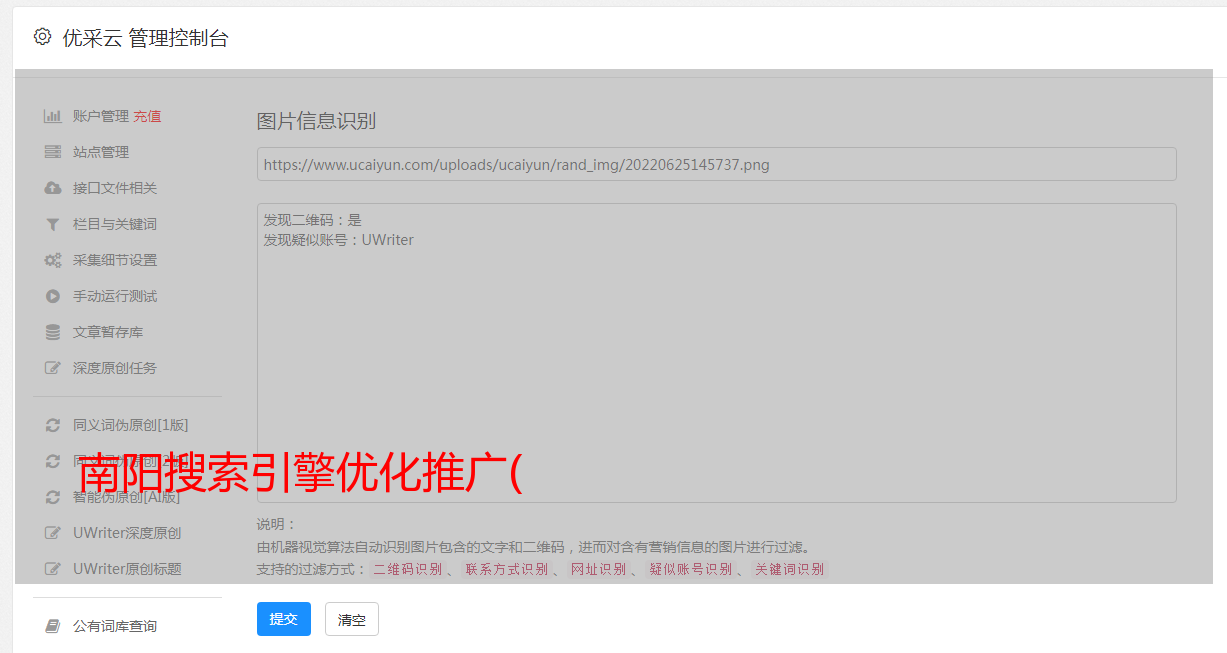Image resolution: width=1227 pixels, height=653 pixels.
Task: Focus the image URL input field
Action: pyautogui.click(x=716, y=164)
